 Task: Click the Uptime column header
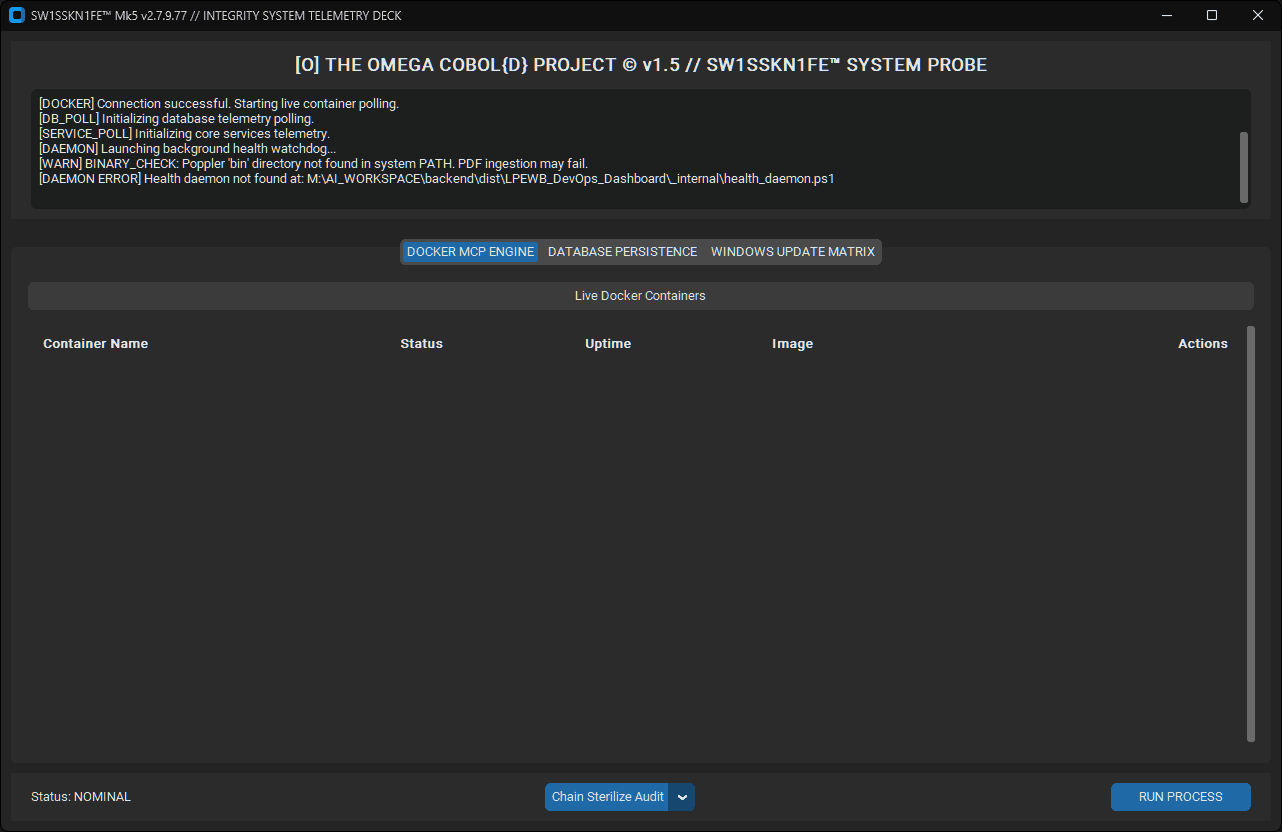point(608,343)
